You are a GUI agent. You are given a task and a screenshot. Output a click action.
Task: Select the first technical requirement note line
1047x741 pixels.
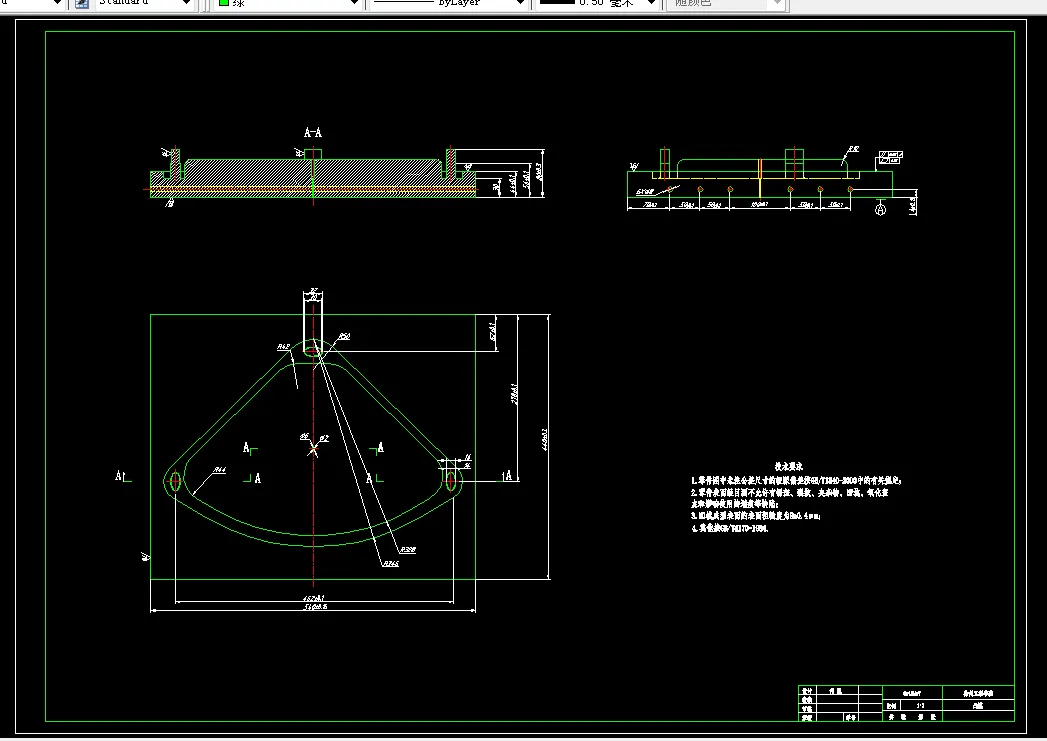[x=797, y=480]
